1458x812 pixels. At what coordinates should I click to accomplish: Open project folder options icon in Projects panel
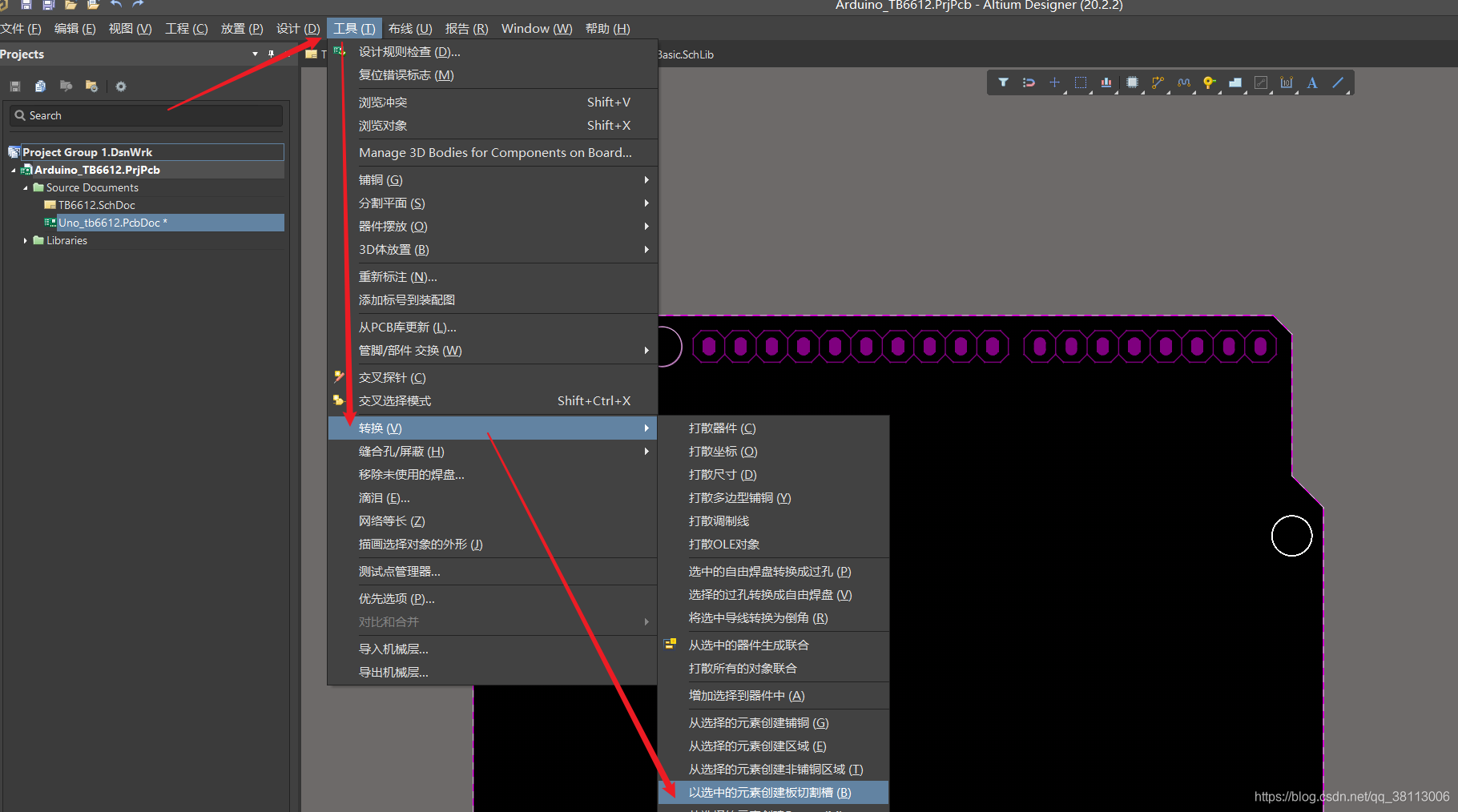tap(91, 86)
